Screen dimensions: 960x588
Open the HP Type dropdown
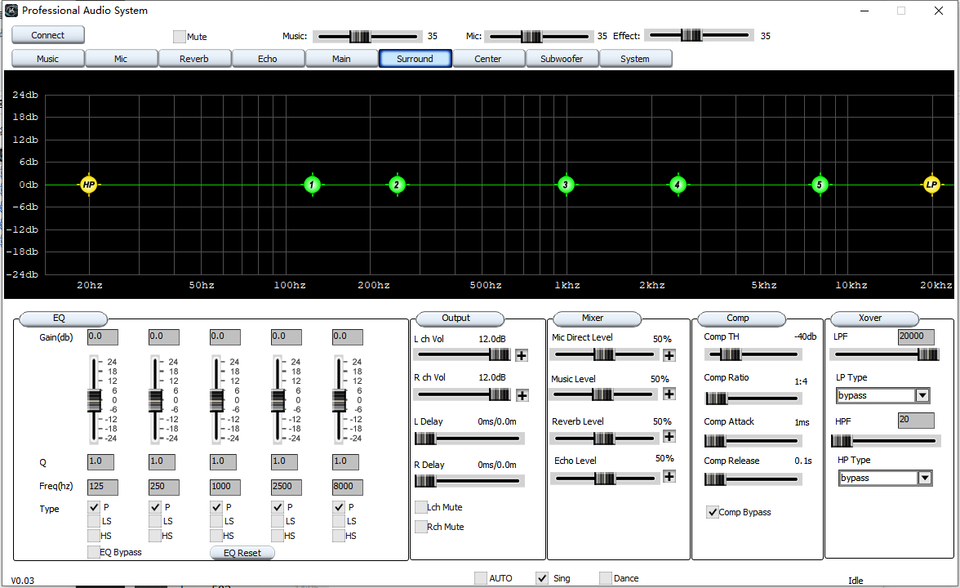coord(924,478)
